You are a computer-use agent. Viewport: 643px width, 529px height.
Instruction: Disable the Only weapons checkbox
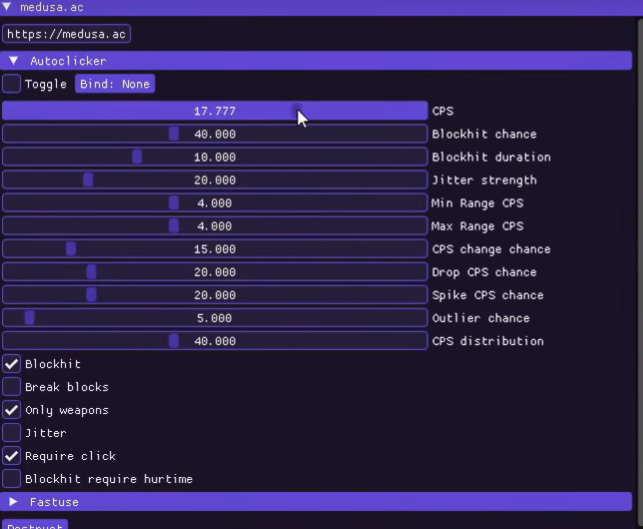click(11, 410)
